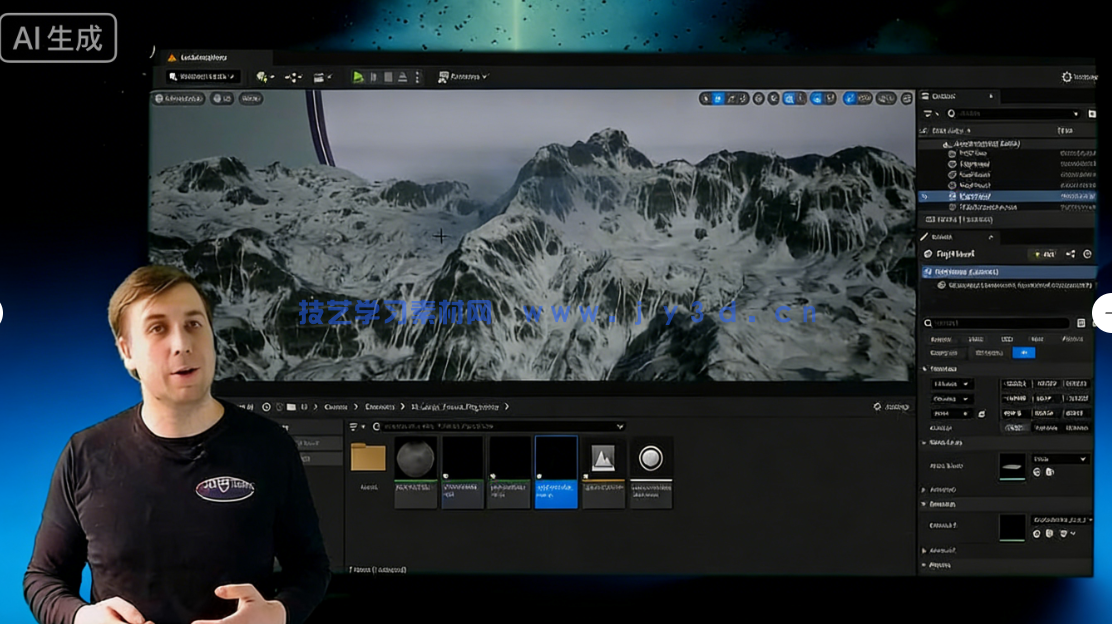The height and width of the screenshot is (624, 1112).
Task: Click the Stop square in play controls
Action: point(388,77)
